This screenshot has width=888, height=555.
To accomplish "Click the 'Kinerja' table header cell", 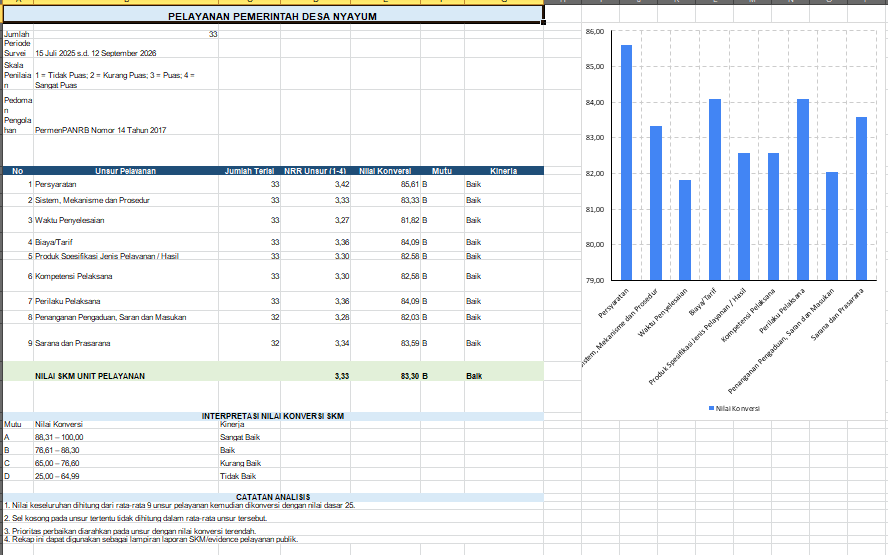I will 504,170.
